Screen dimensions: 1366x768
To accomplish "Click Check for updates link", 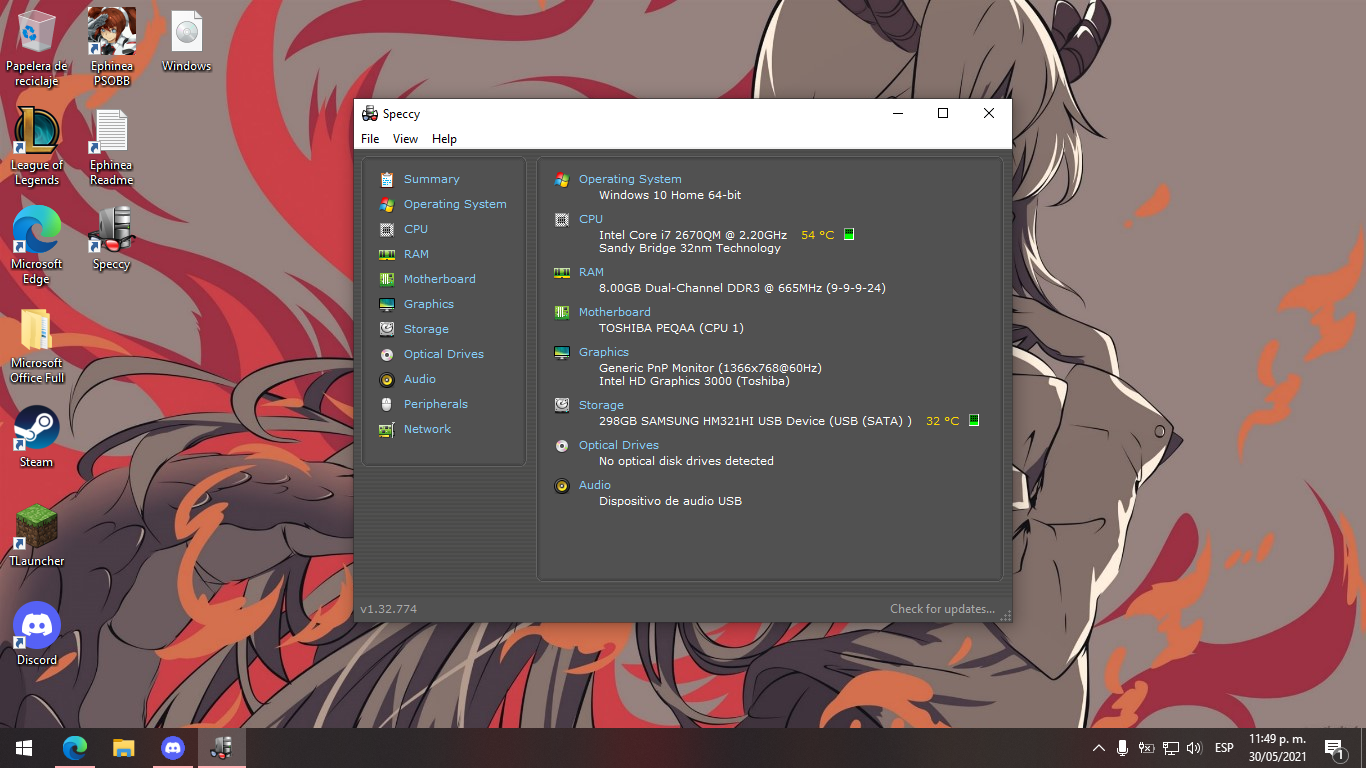I will click(x=942, y=609).
